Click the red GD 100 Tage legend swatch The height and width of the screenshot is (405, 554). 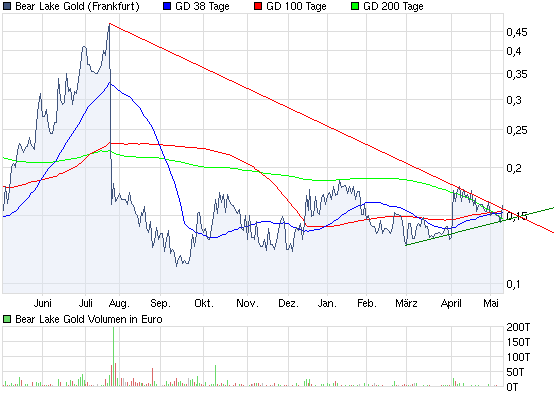pyautogui.click(x=258, y=6)
